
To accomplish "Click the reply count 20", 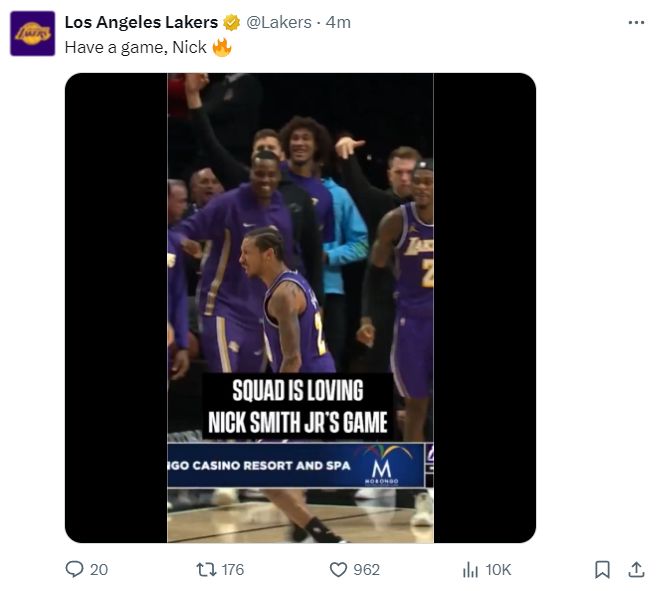I will point(99,569).
